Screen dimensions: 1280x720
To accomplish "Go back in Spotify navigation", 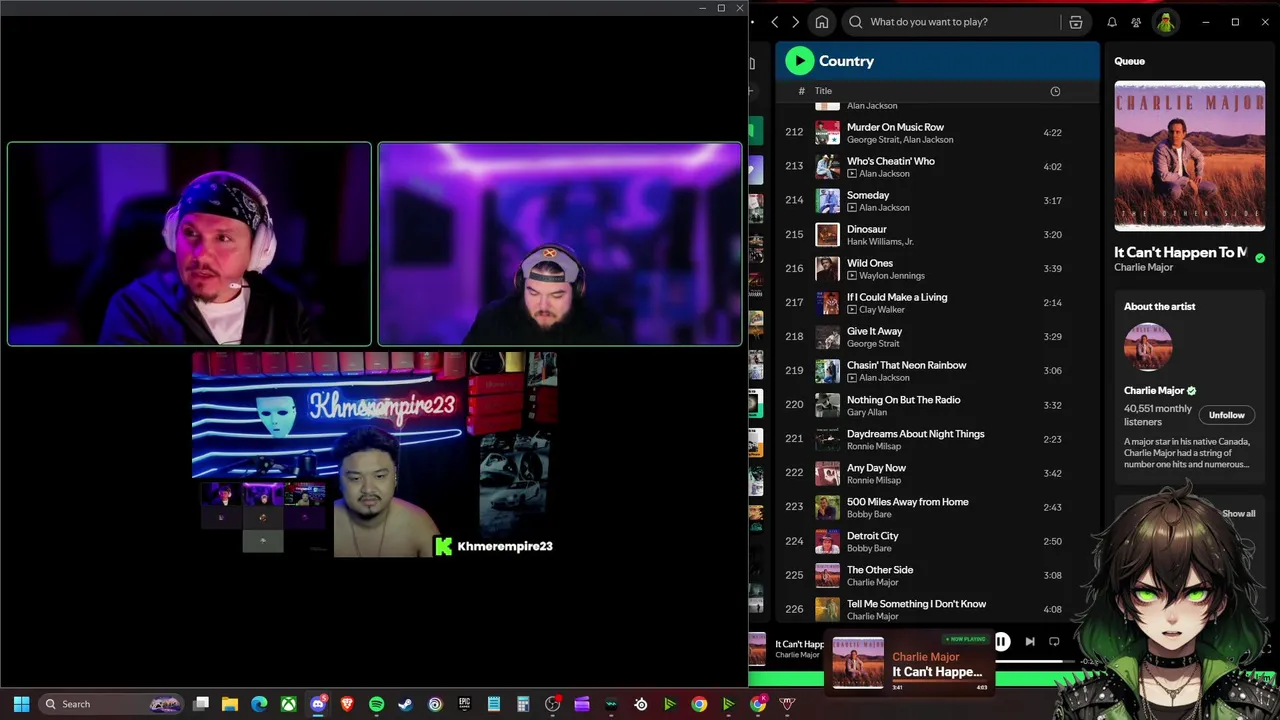I will (775, 22).
